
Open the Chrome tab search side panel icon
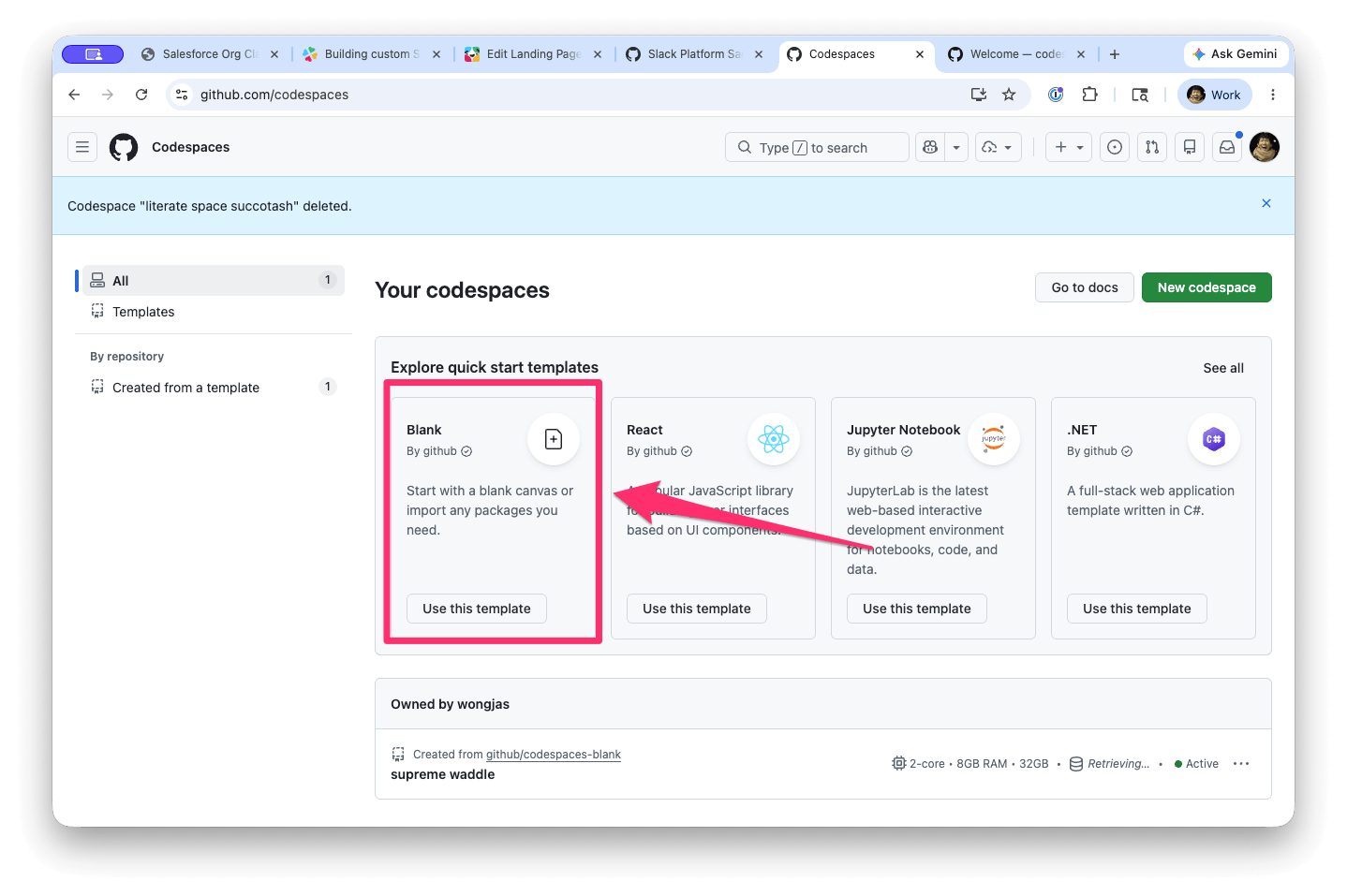(x=1140, y=95)
